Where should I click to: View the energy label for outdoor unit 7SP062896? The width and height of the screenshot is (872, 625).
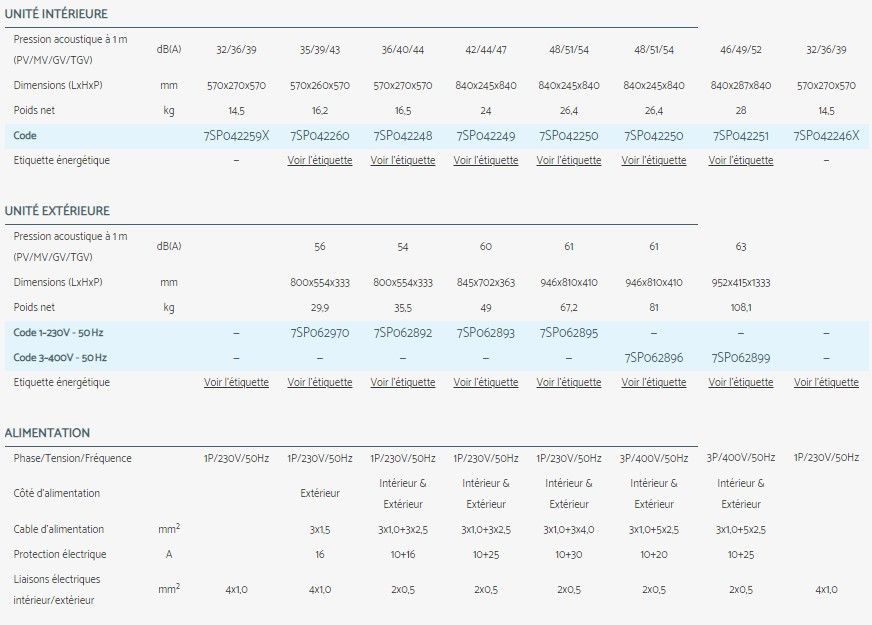[x=654, y=382]
